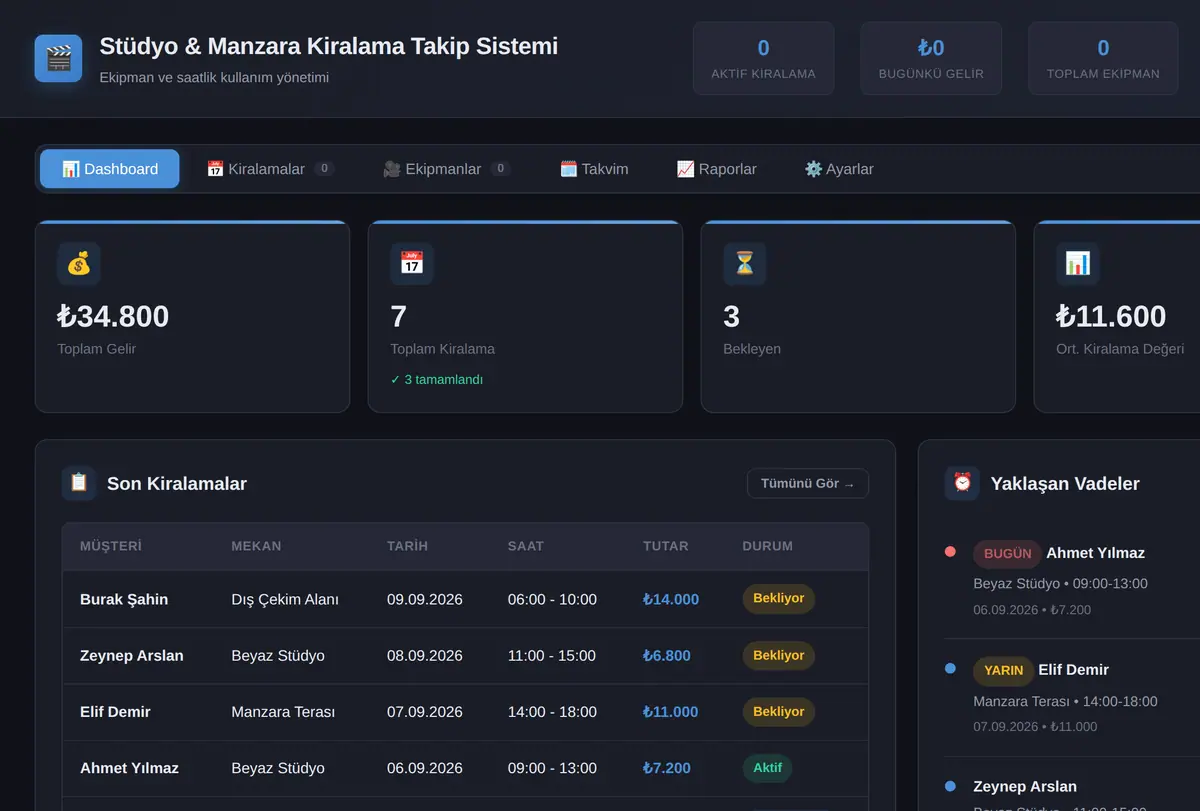Click the SAAT column header

pos(526,546)
